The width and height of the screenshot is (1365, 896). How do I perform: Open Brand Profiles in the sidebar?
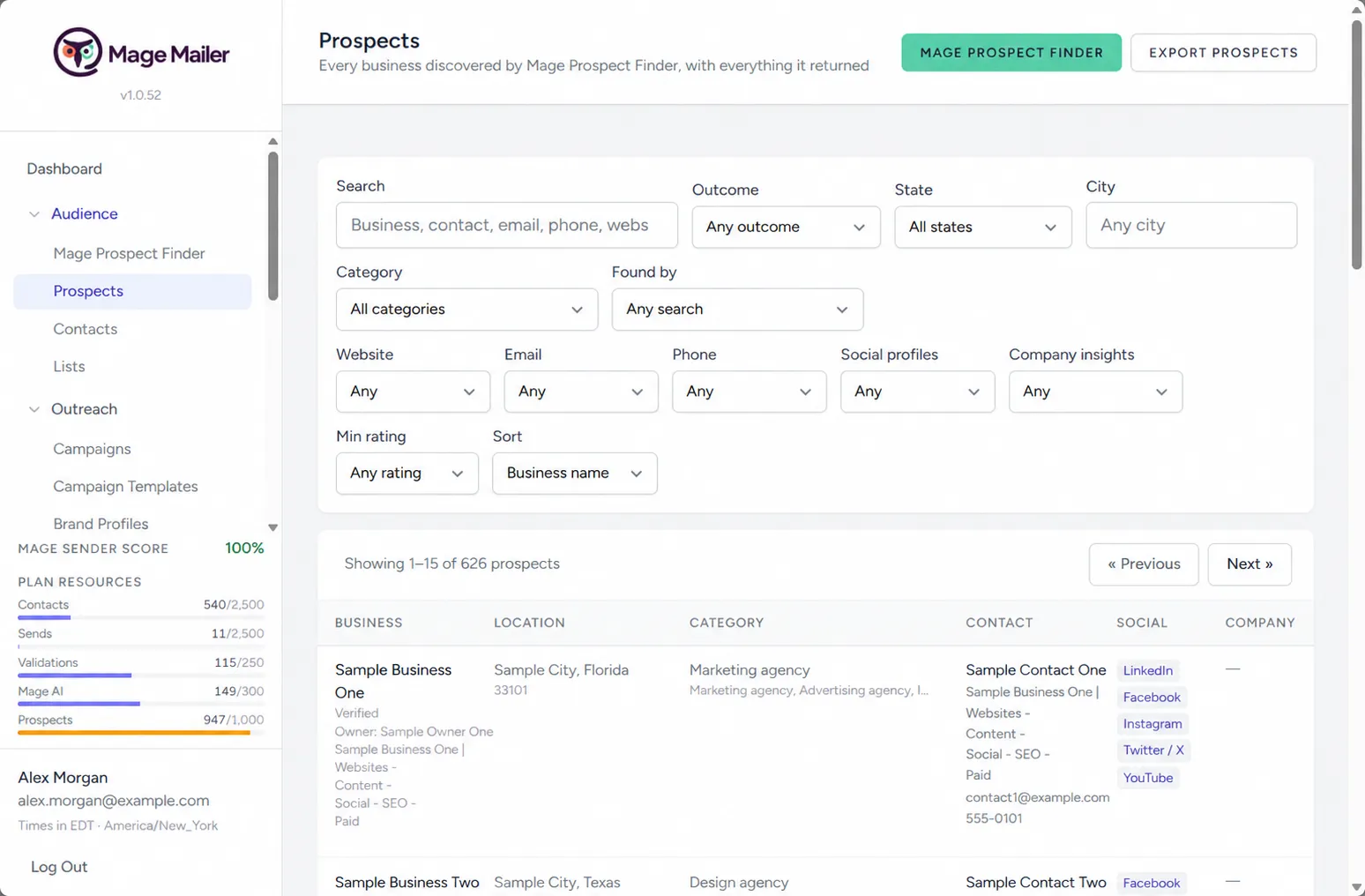(x=101, y=524)
